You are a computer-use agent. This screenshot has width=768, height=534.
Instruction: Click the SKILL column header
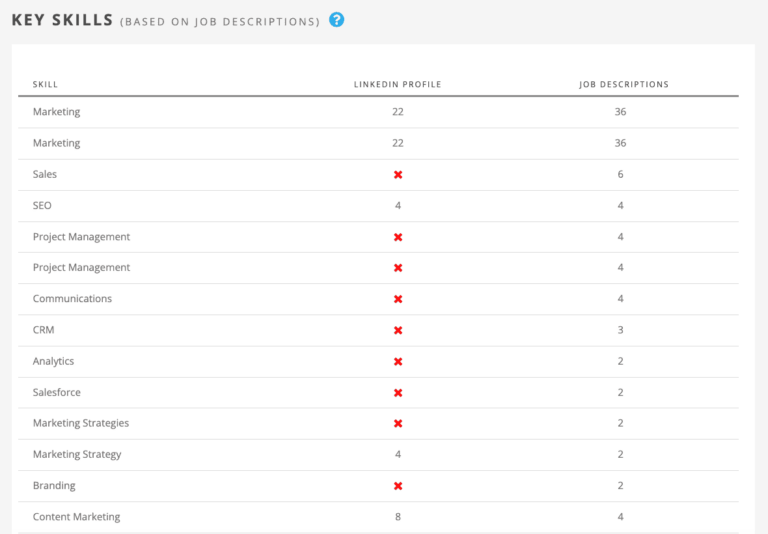45,84
